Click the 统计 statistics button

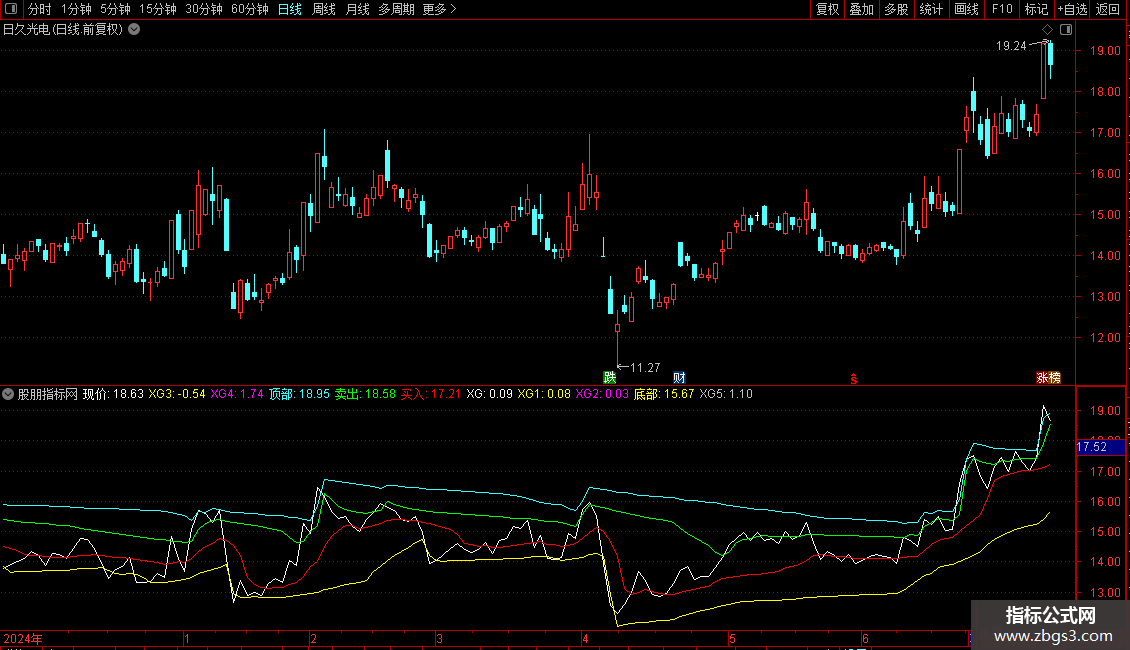coord(931,9)
